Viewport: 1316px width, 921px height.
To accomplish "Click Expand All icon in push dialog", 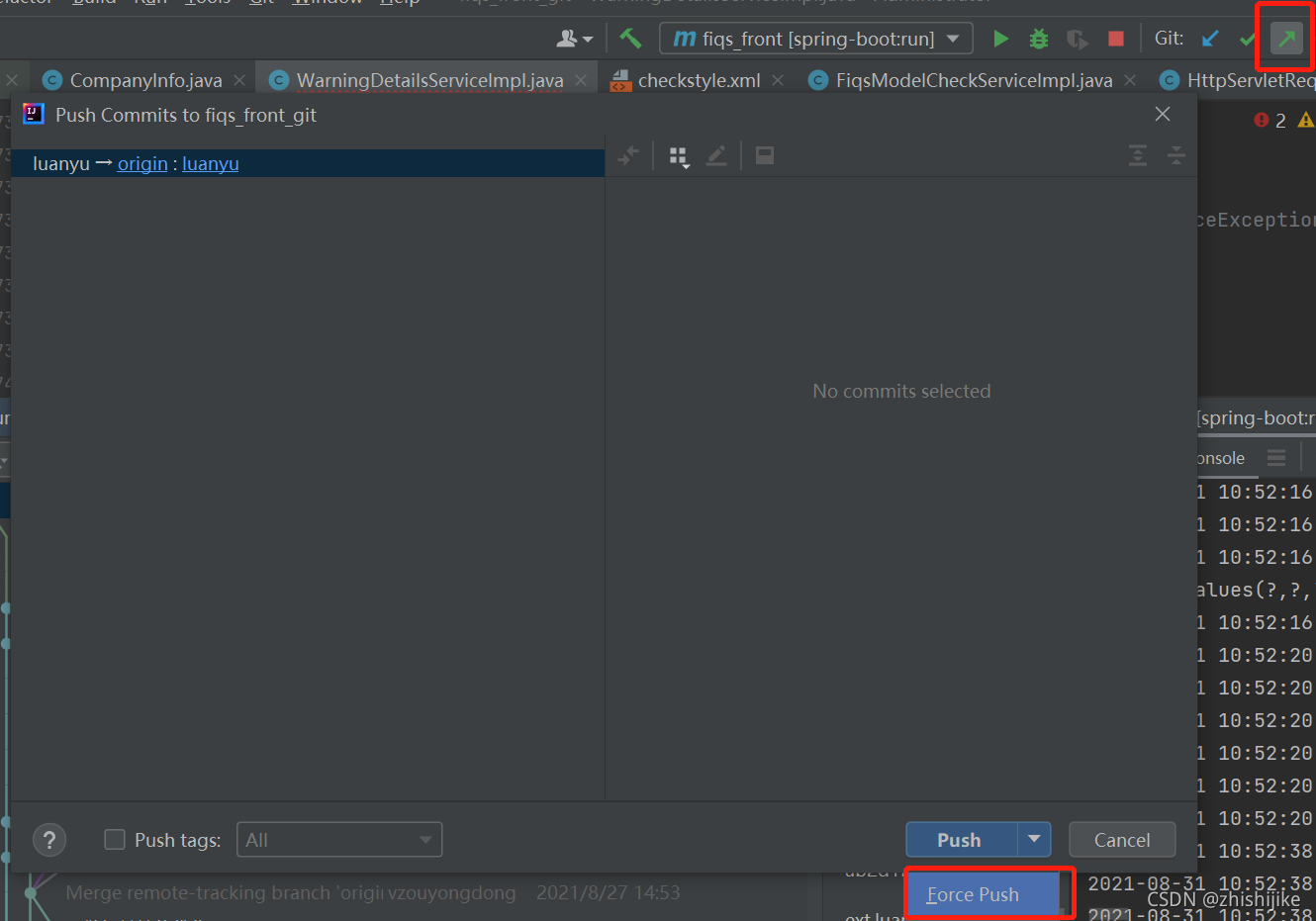I will pyautogui.click(x=1138, y=155).
